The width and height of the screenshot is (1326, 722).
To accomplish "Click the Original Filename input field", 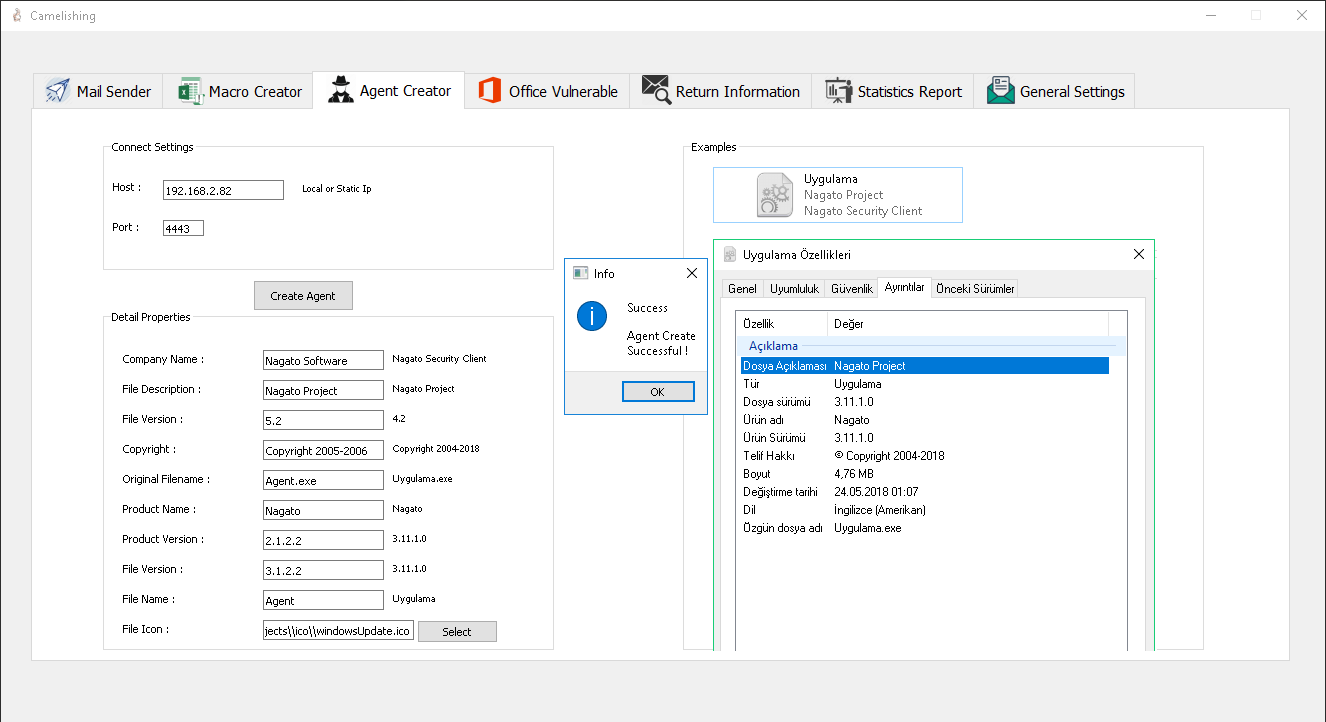I will 324,480.
